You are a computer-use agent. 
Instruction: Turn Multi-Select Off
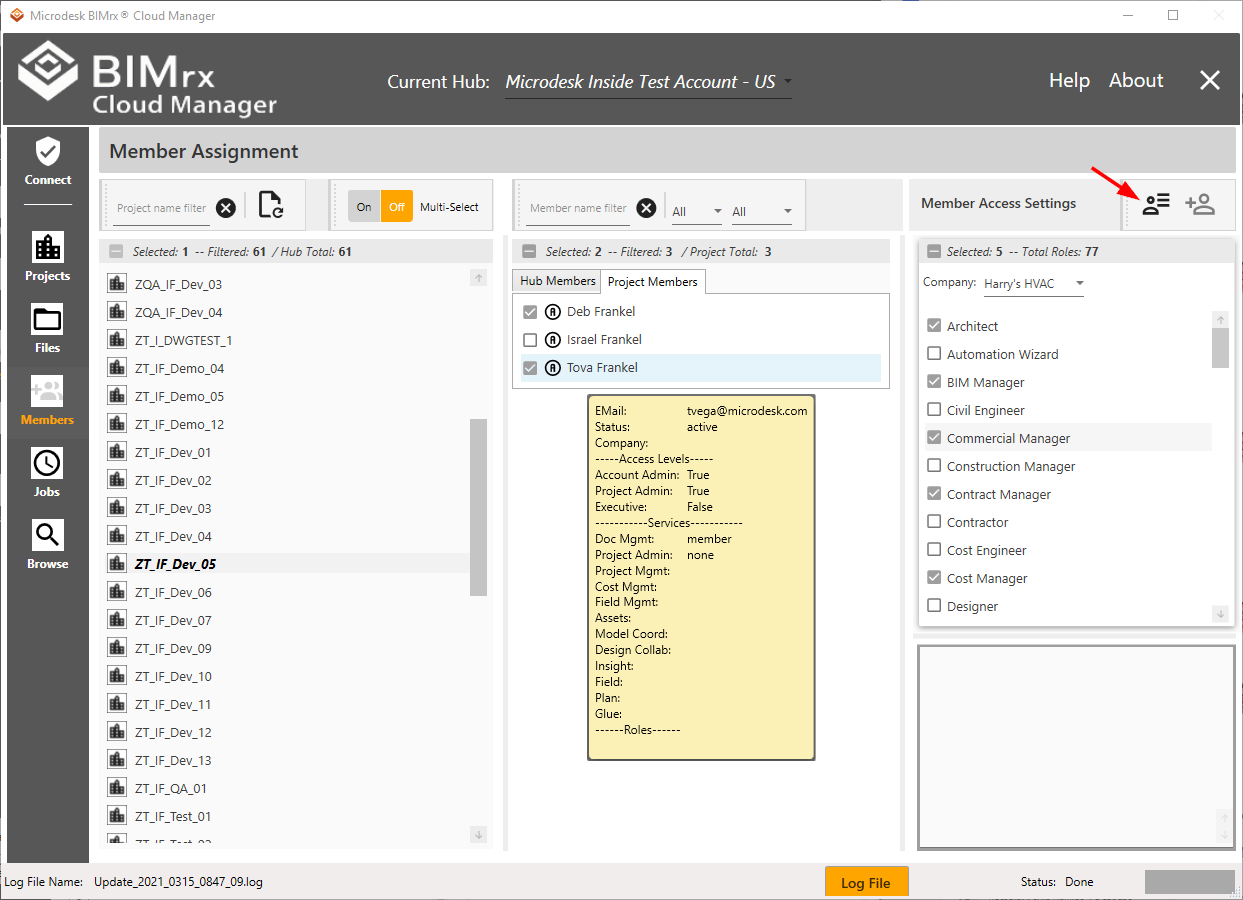[x=397, y=207]
